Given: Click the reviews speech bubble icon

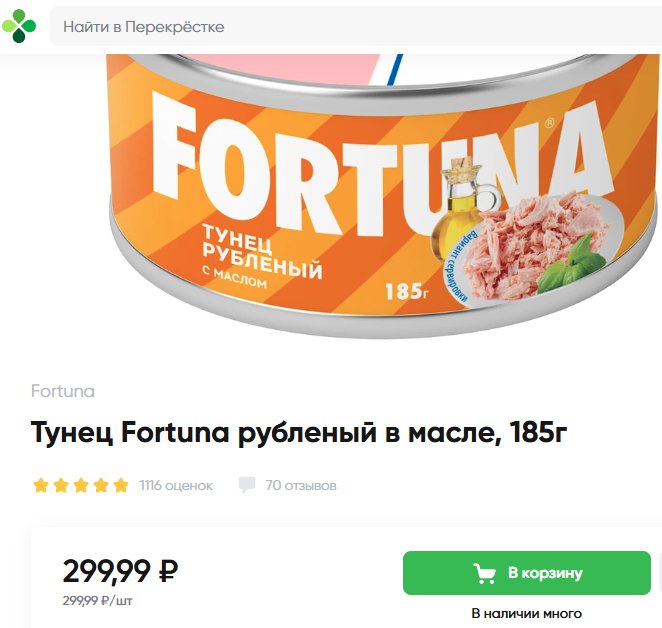Looking at the screenshot, I should (247, 485).
